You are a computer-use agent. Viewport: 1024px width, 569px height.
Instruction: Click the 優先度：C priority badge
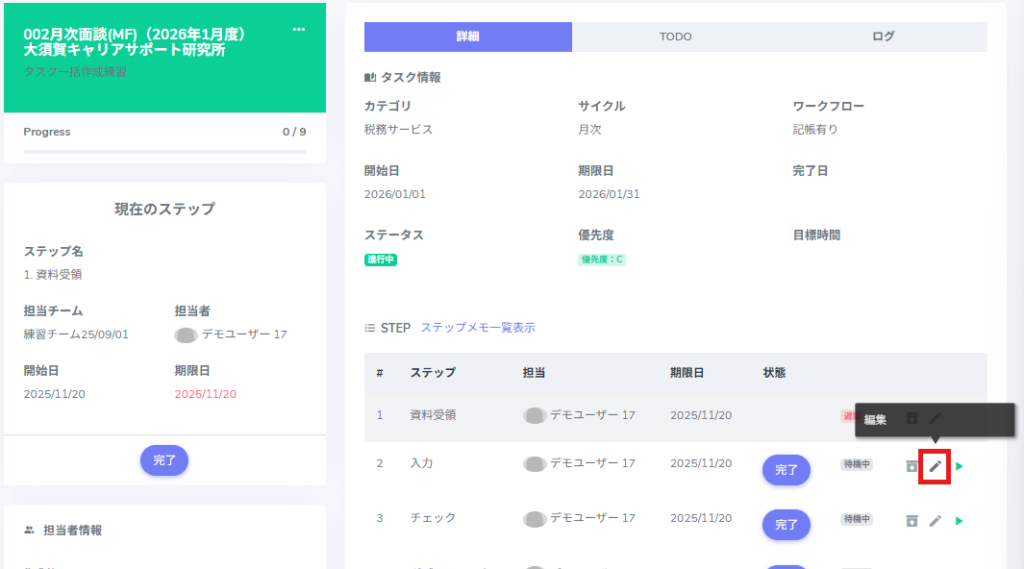(602, 260)
